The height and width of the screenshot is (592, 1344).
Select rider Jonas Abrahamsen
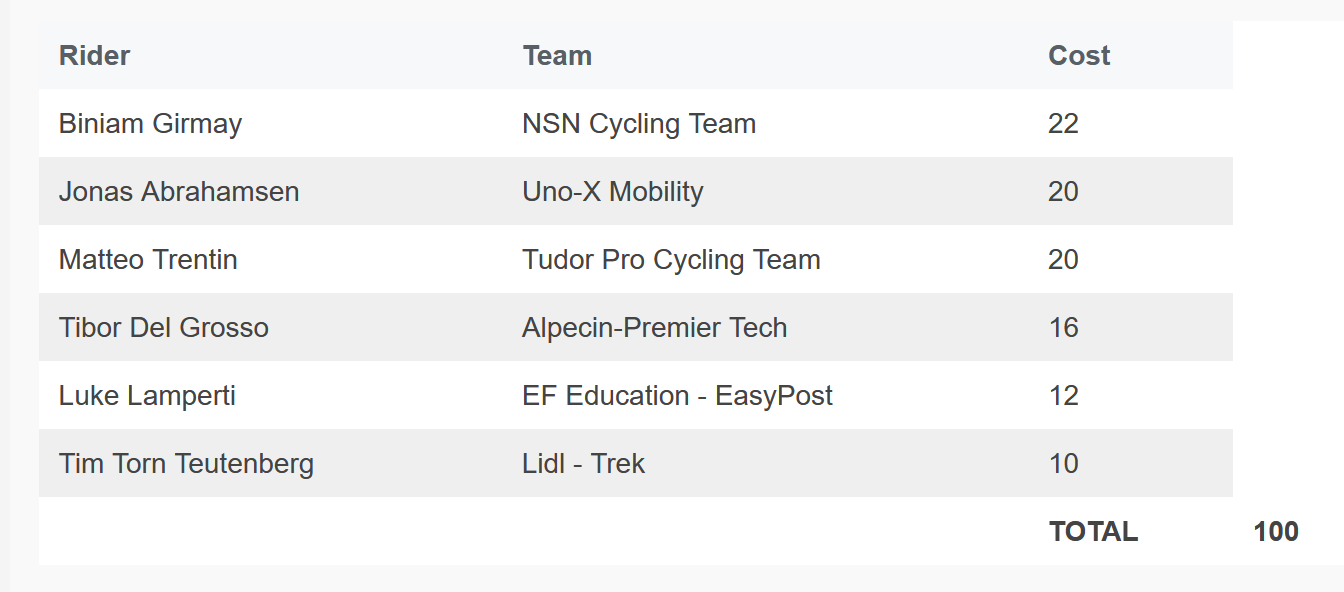coord(179,192)
